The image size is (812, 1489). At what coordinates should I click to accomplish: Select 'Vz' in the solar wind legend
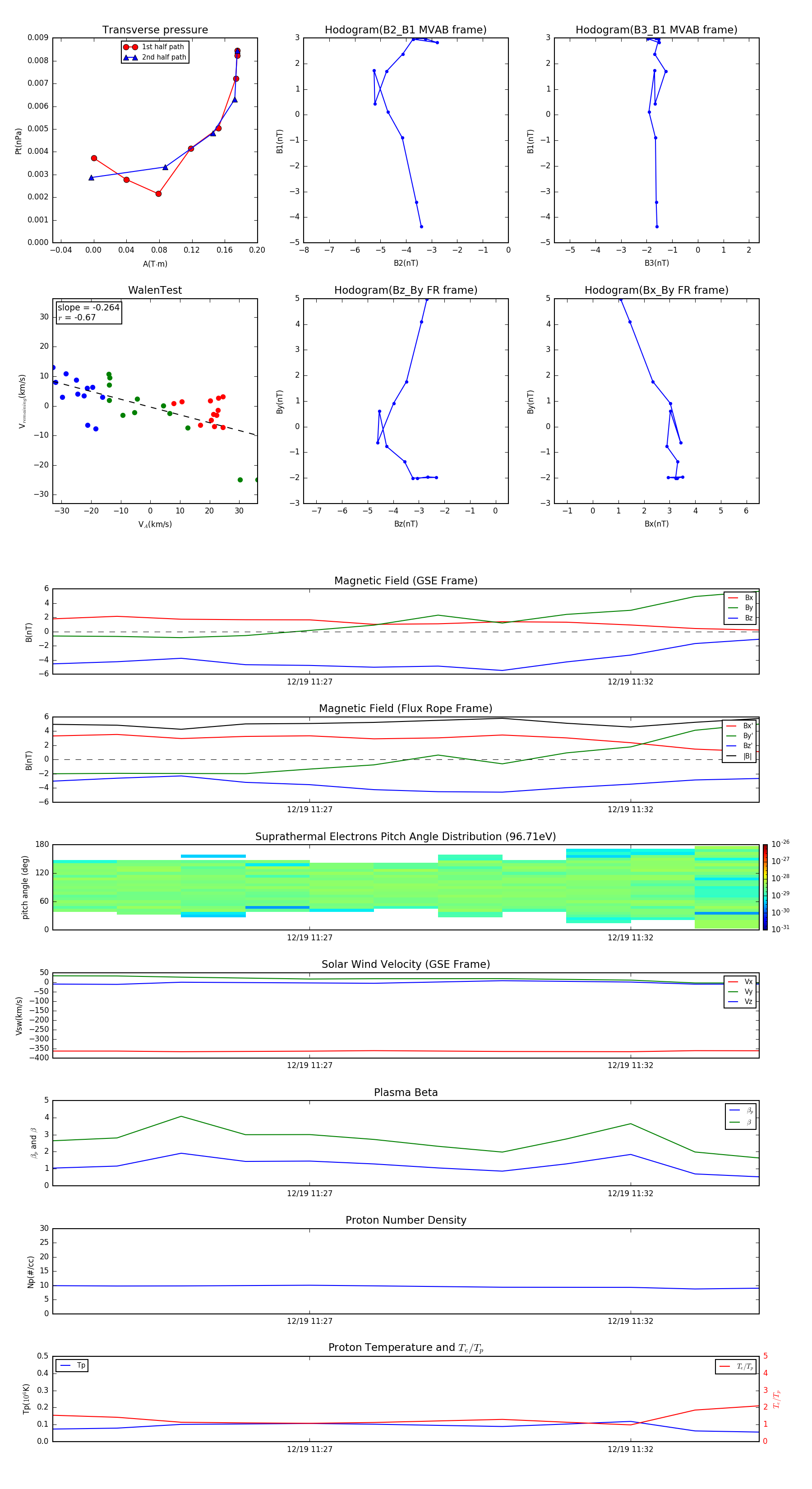coord(740,1001)
